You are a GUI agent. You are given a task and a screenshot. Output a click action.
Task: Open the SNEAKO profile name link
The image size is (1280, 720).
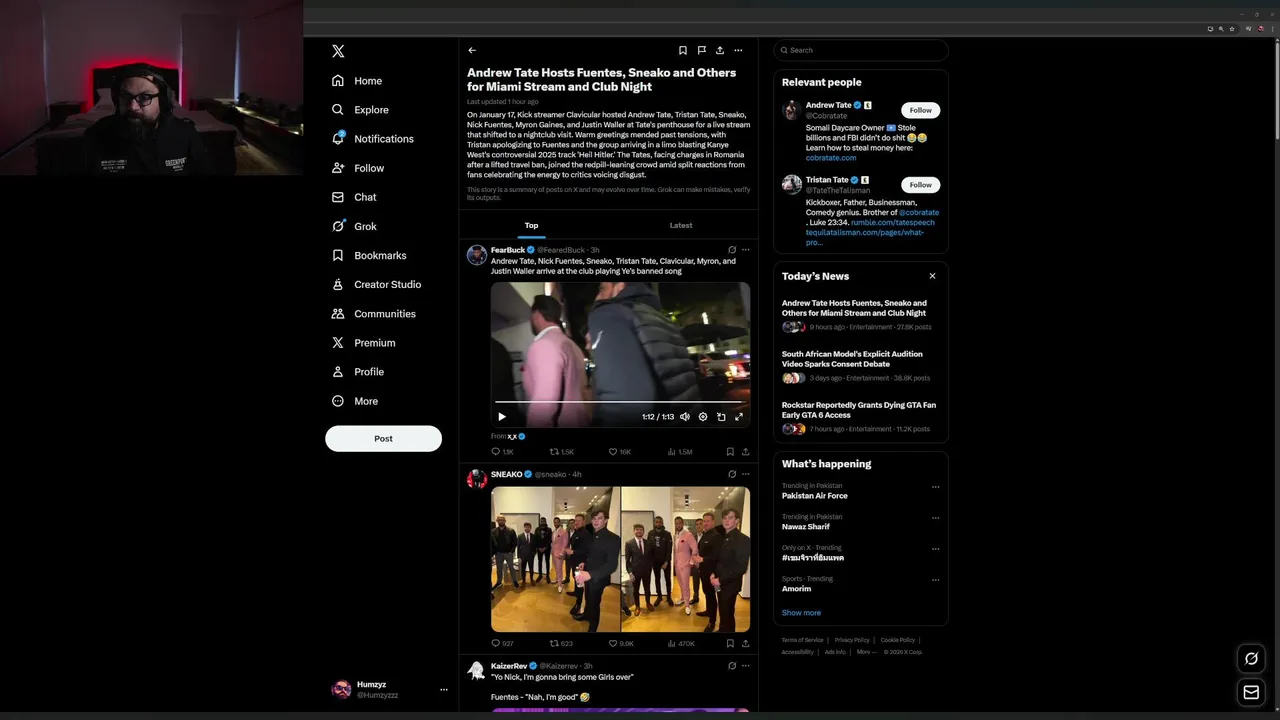pyautogui.click(x=506, y=474)
